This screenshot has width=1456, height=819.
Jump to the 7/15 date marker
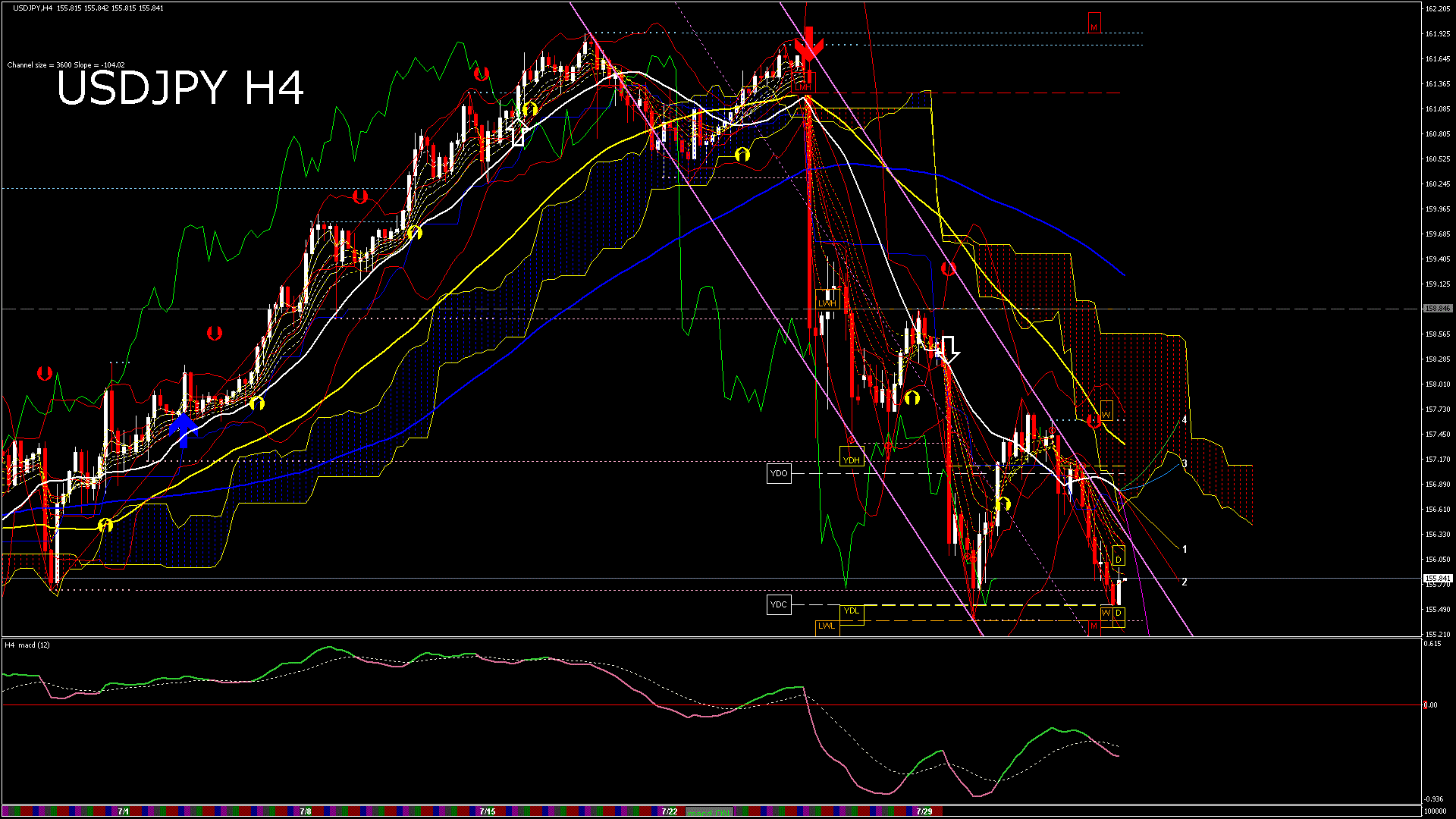click(488, 811)
